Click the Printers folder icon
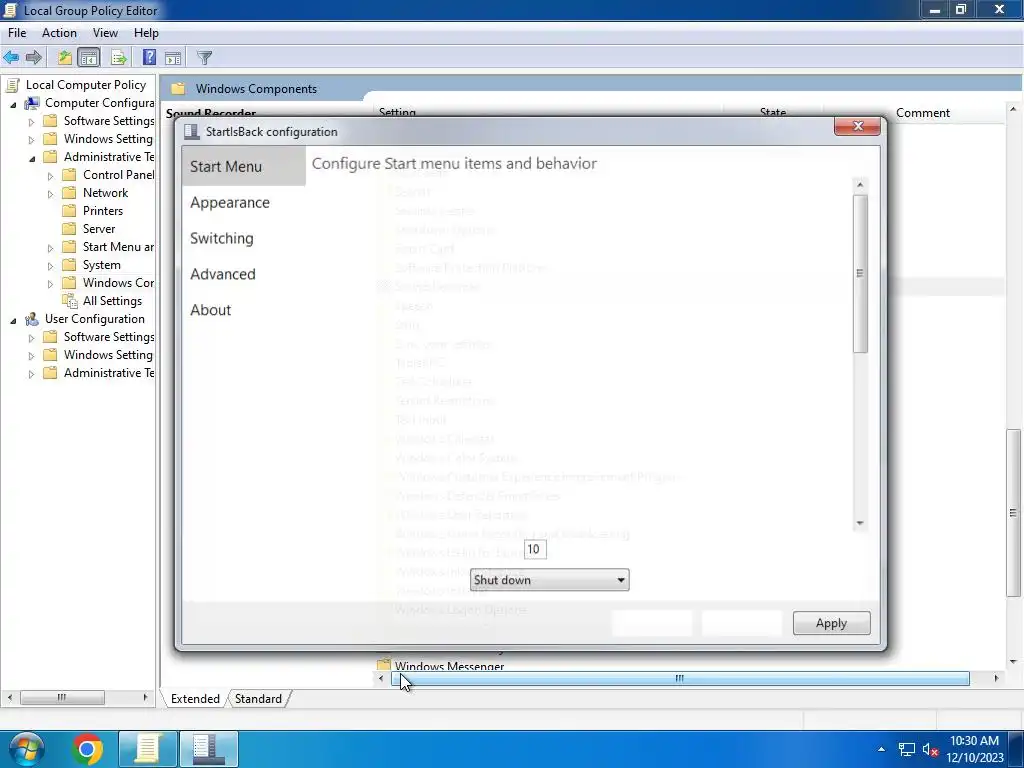Screen dimensions: 1024x768 click(69, 211)
